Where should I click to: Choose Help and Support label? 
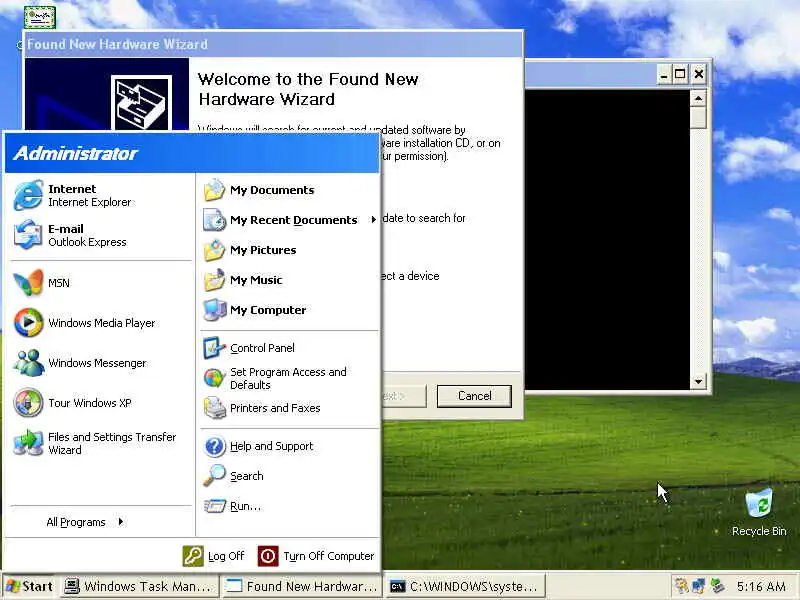(x=271, y=446)
